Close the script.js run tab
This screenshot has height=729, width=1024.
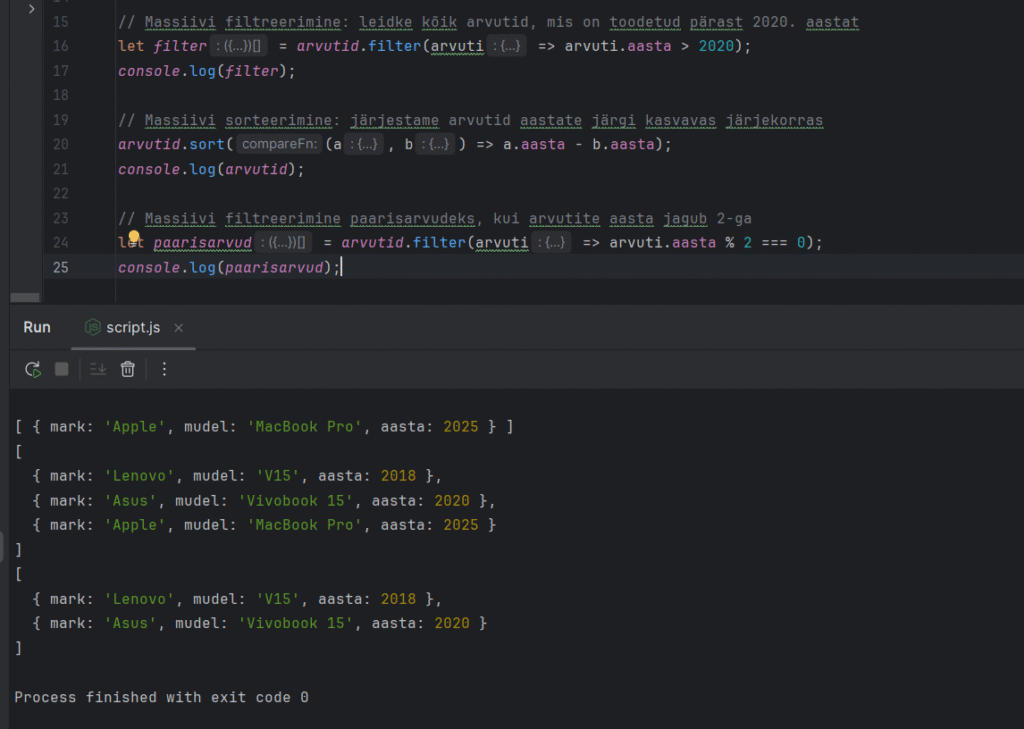pyautogui.click(x=179, y=328)
